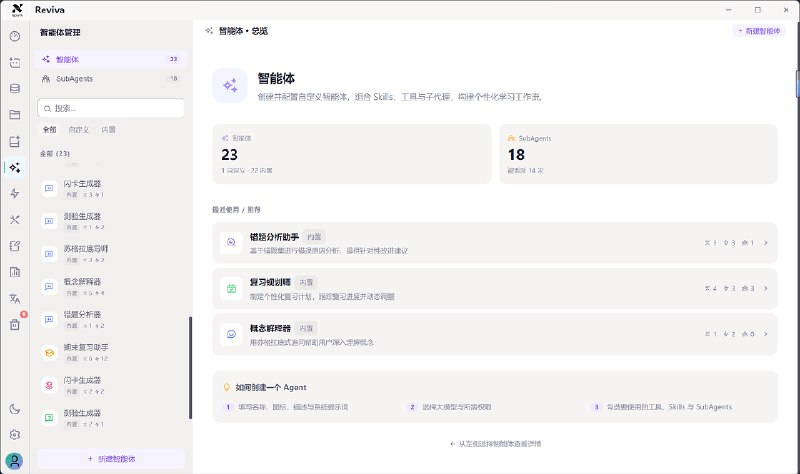Click the 概念解释器 card chat icon
The height and width of the screenshot is (474, 800).
click(x=231, y=334)
